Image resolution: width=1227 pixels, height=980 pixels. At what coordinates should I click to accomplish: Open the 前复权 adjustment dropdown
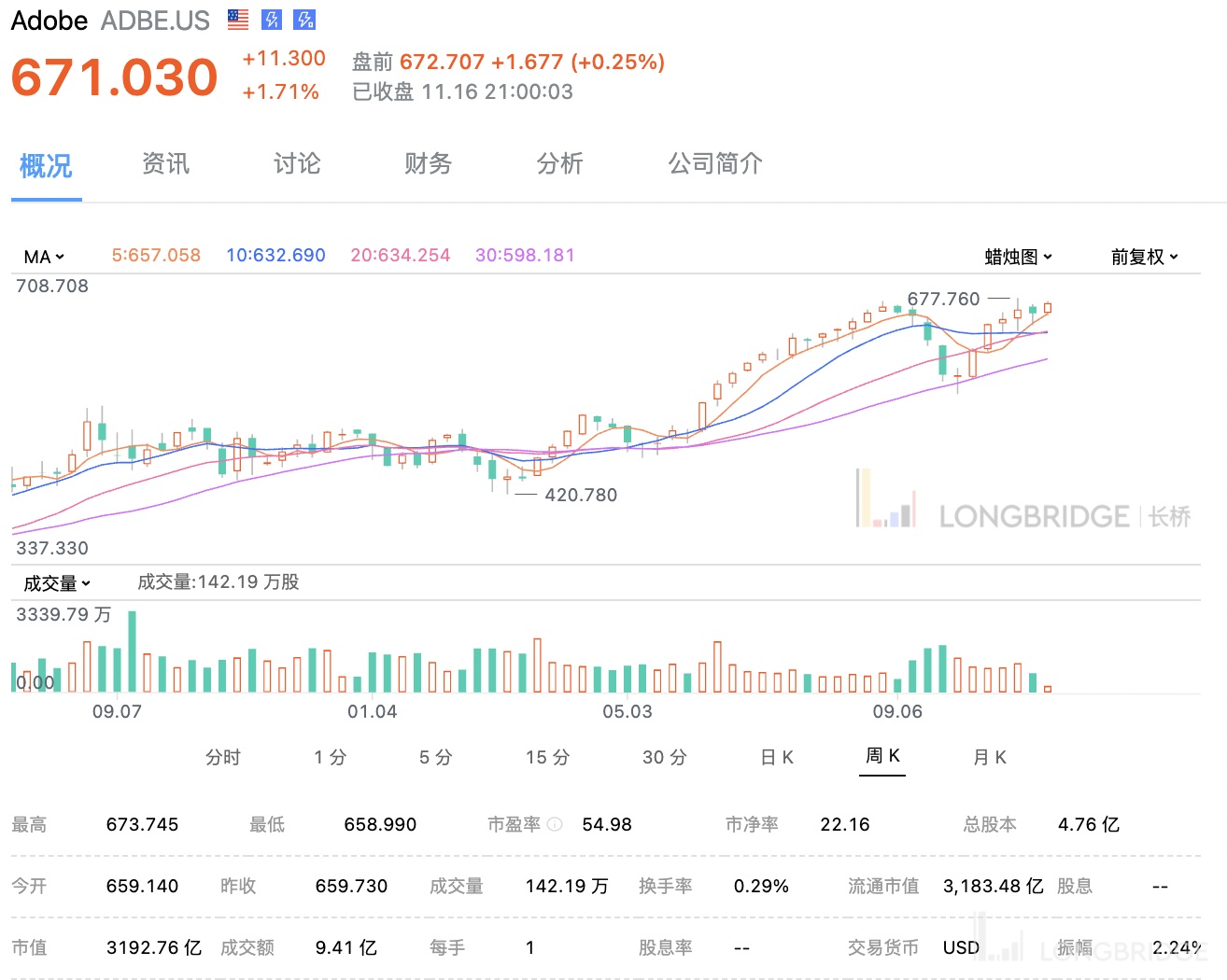tap(1145, 257)
